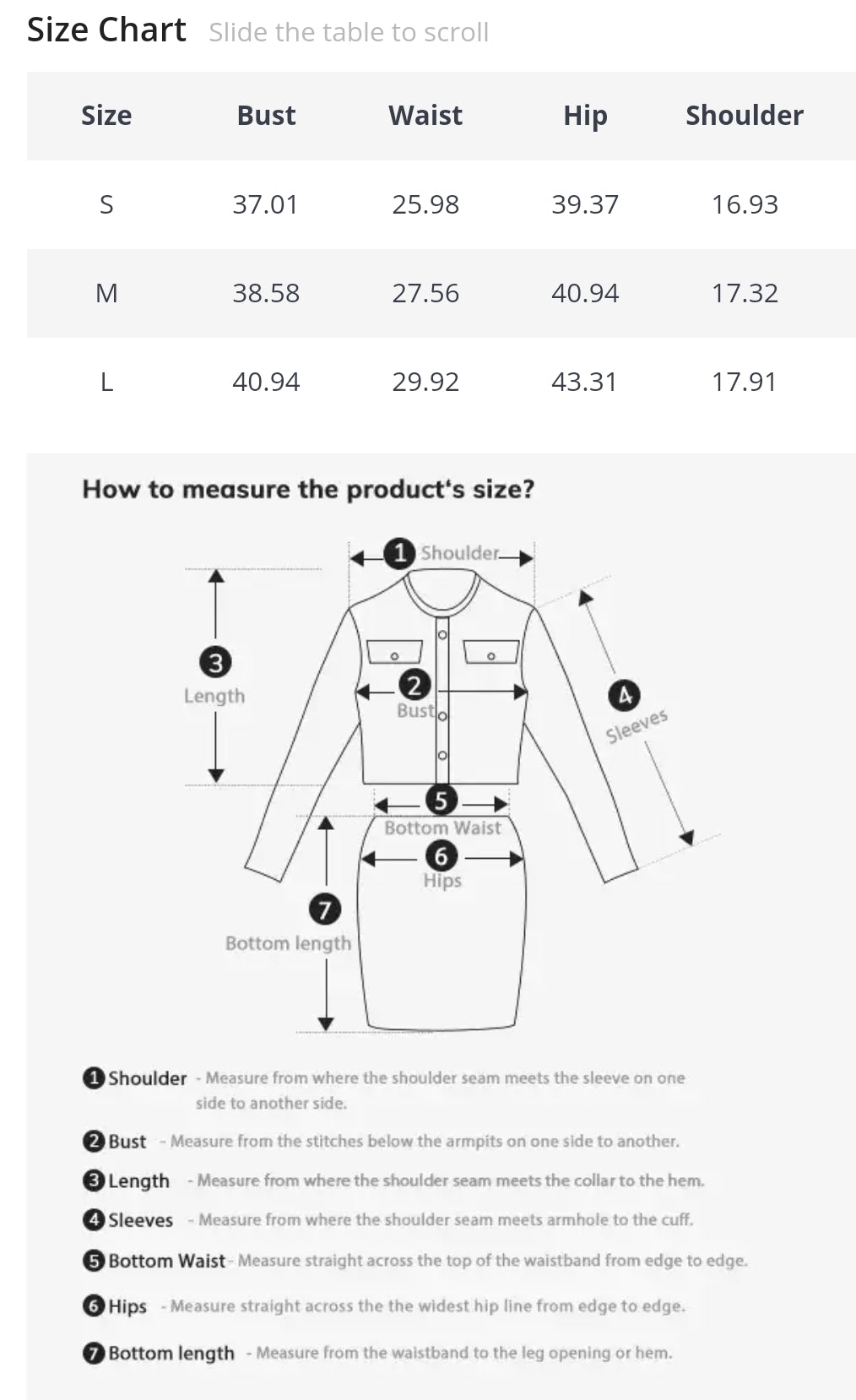Select the size L row label
The image size is (856, 1400).
106,382
